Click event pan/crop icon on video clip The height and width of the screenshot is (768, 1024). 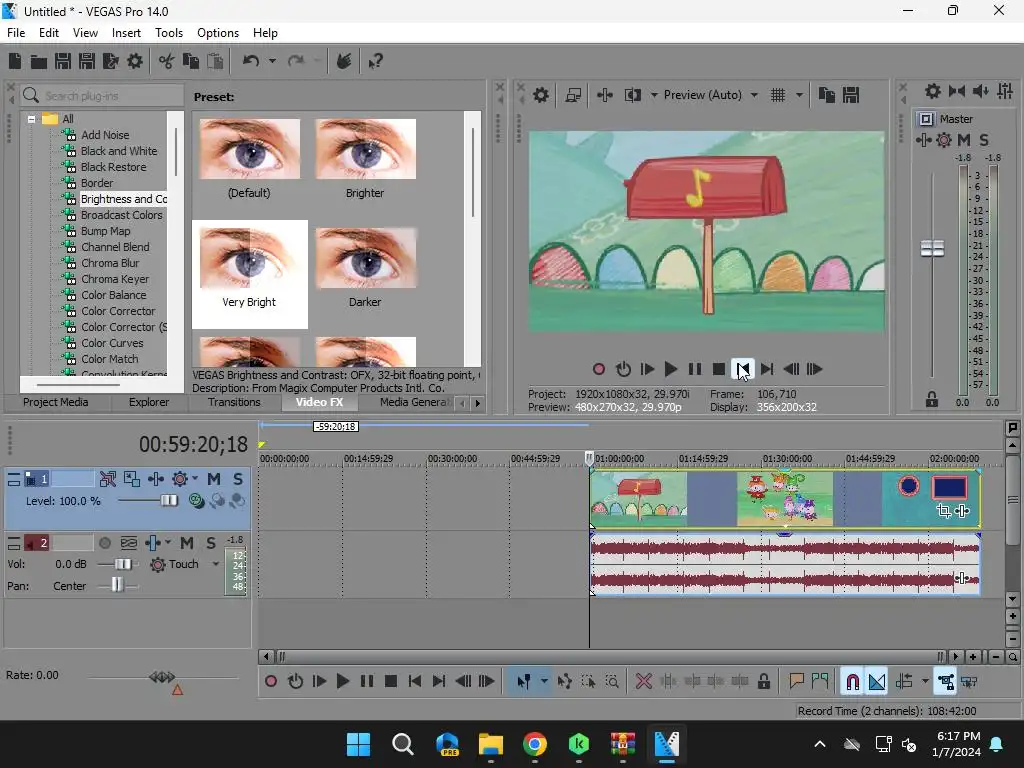943,511
